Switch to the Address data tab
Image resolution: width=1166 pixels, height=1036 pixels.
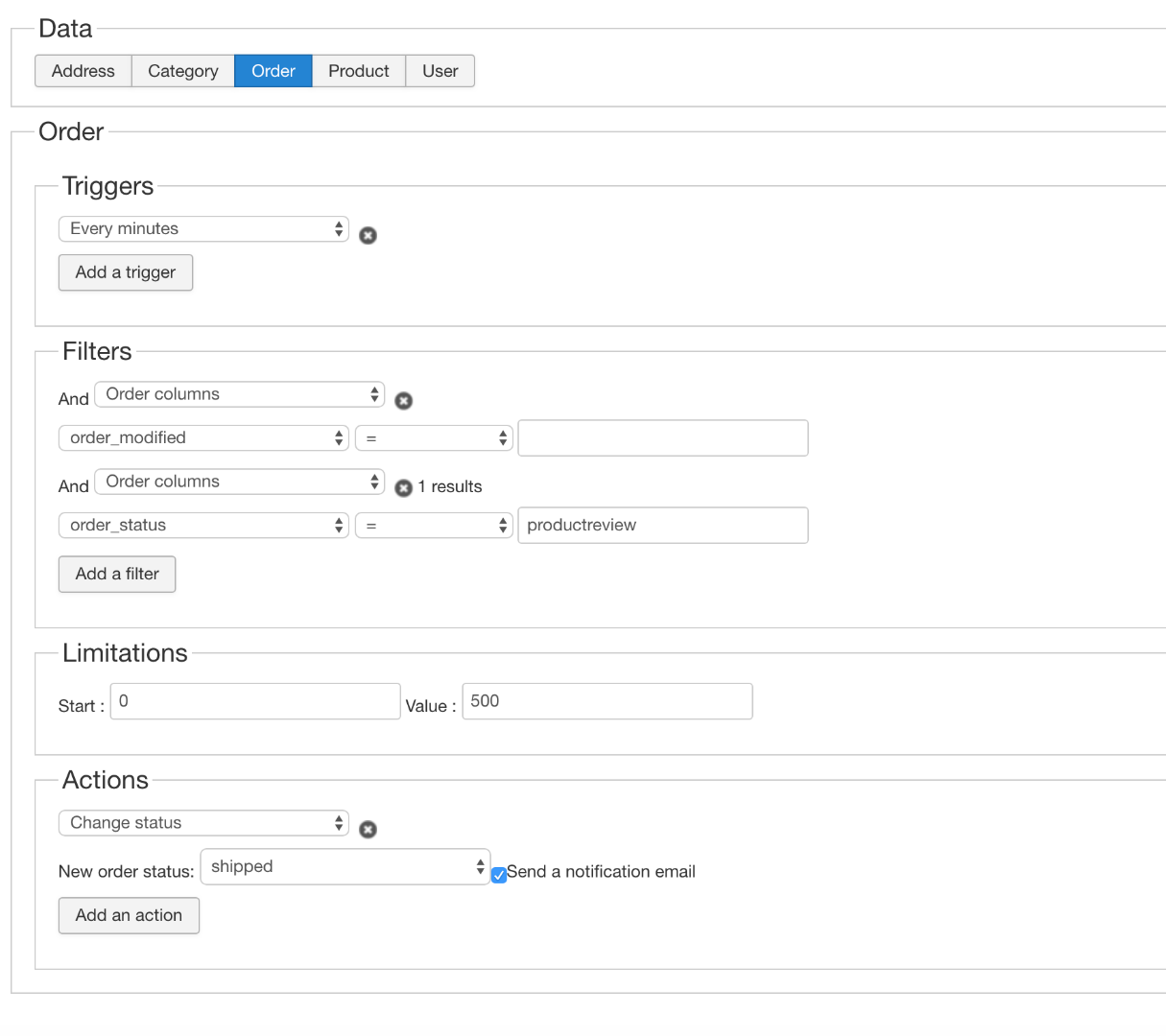(83, 71)
